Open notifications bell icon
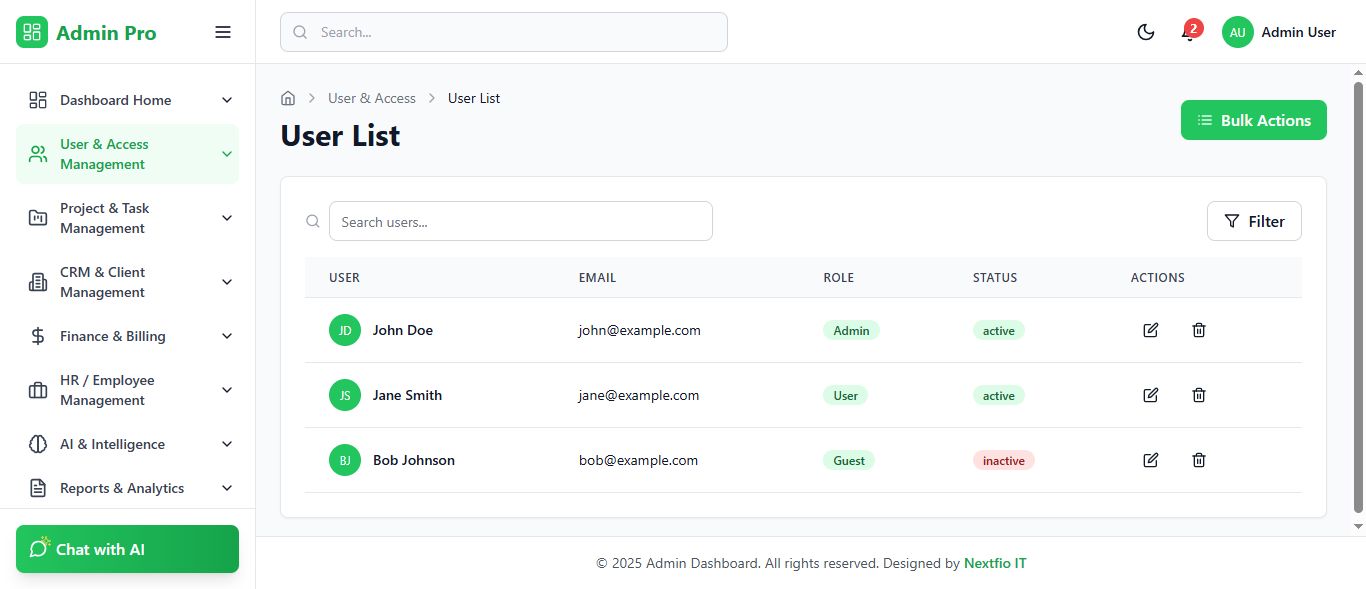This screenshot has width=1366, height=589. (1188, 33)
